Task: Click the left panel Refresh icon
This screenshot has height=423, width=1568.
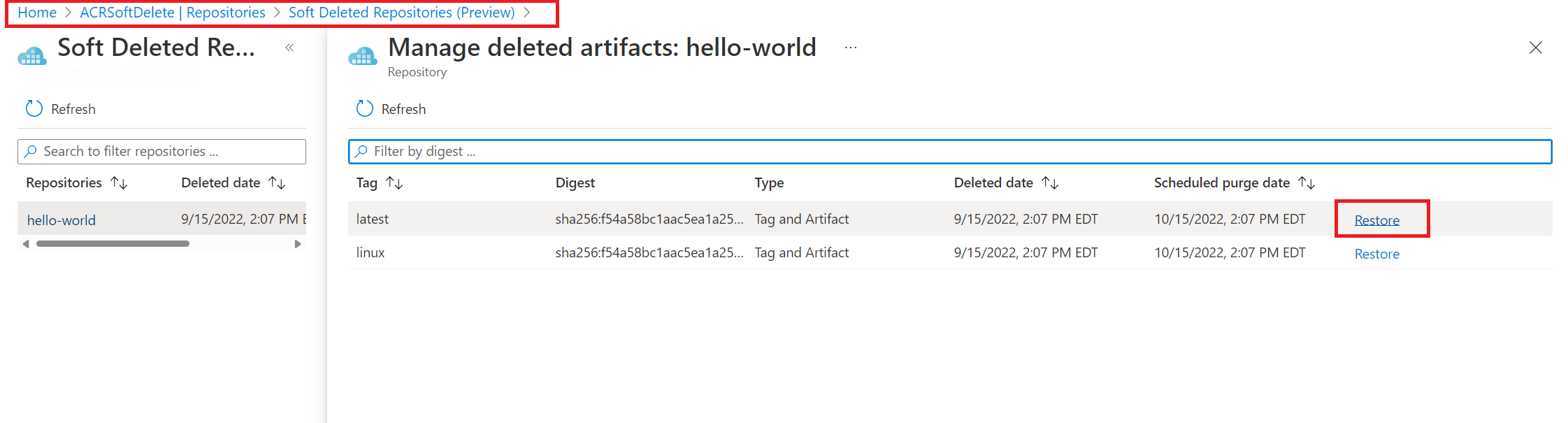Action: tap(34, 109)
